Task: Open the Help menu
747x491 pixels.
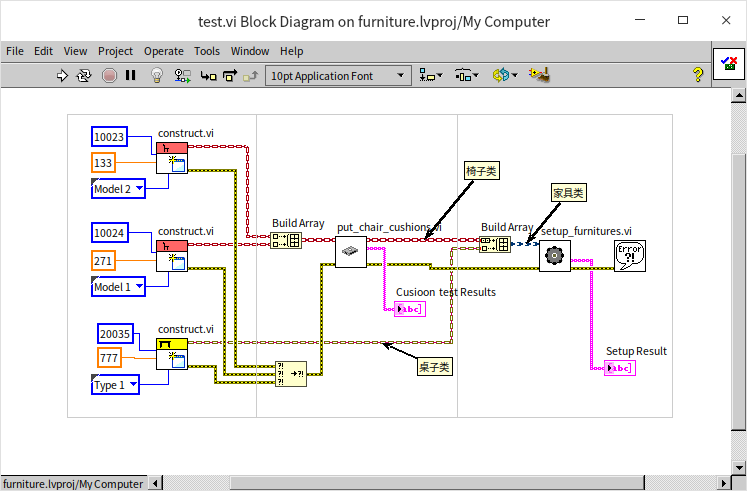Action: [x=292, y=51]
